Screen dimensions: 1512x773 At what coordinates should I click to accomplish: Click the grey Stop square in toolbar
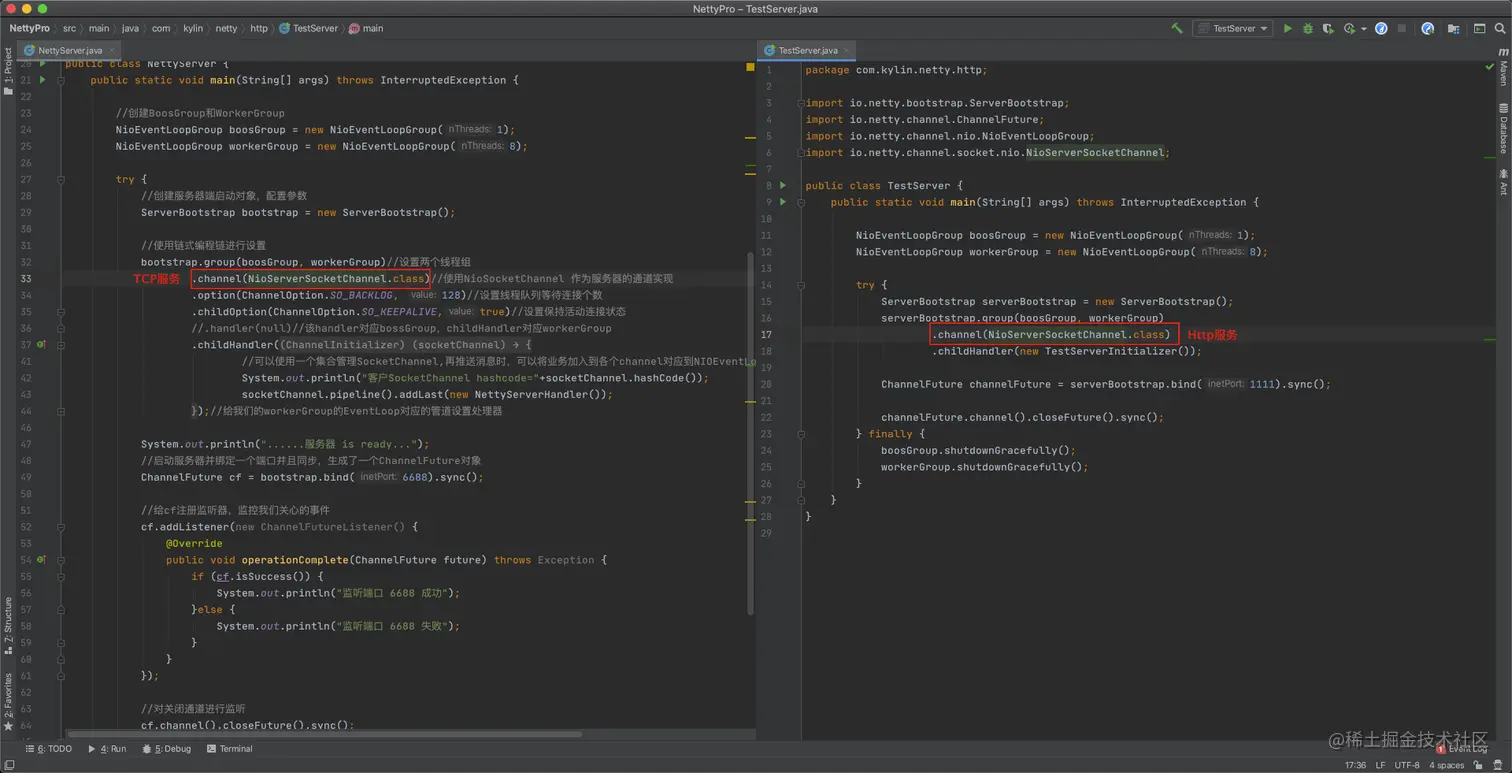click(1403, 29)
